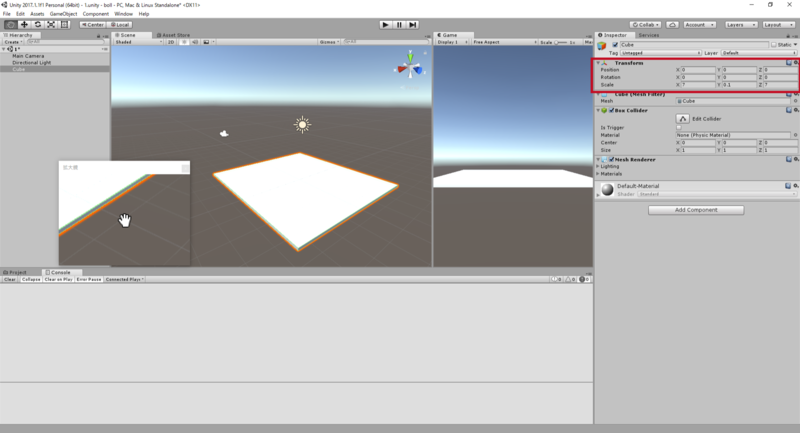The width and height of the screenshot is (800, 433).
Task: Toggle the Cube active checkbox
Action: click(615, 45)
